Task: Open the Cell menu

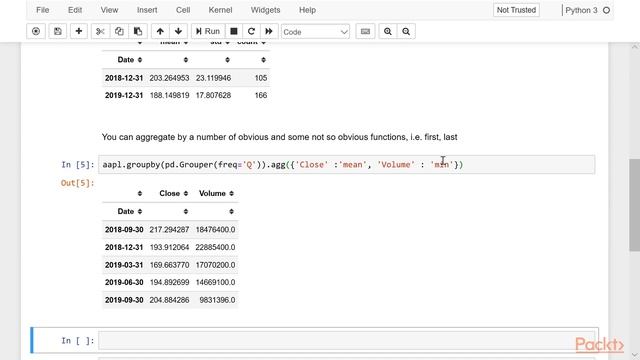Action: point(183,10)
